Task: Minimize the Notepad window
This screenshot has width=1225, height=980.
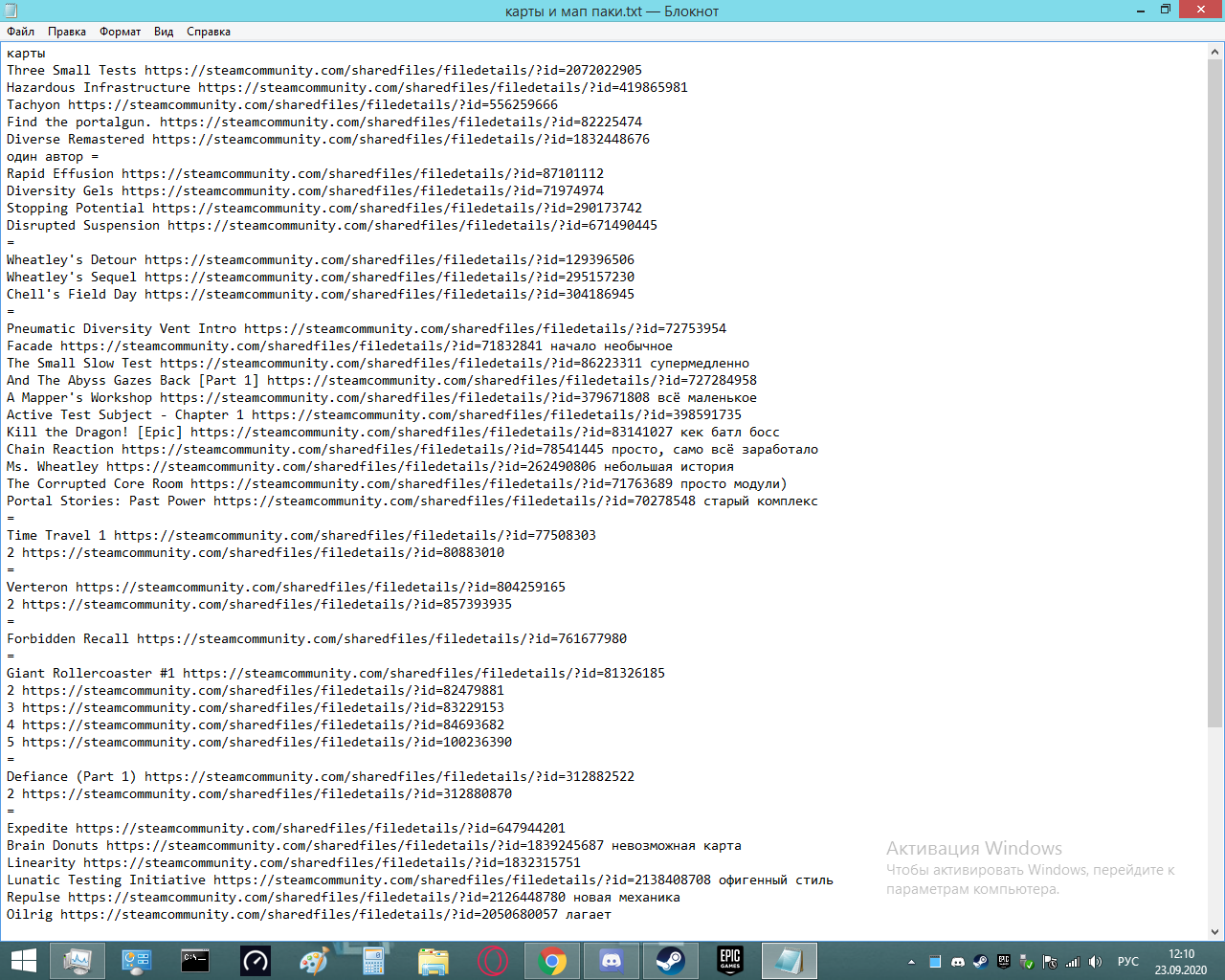Action: pos(1141,11)
